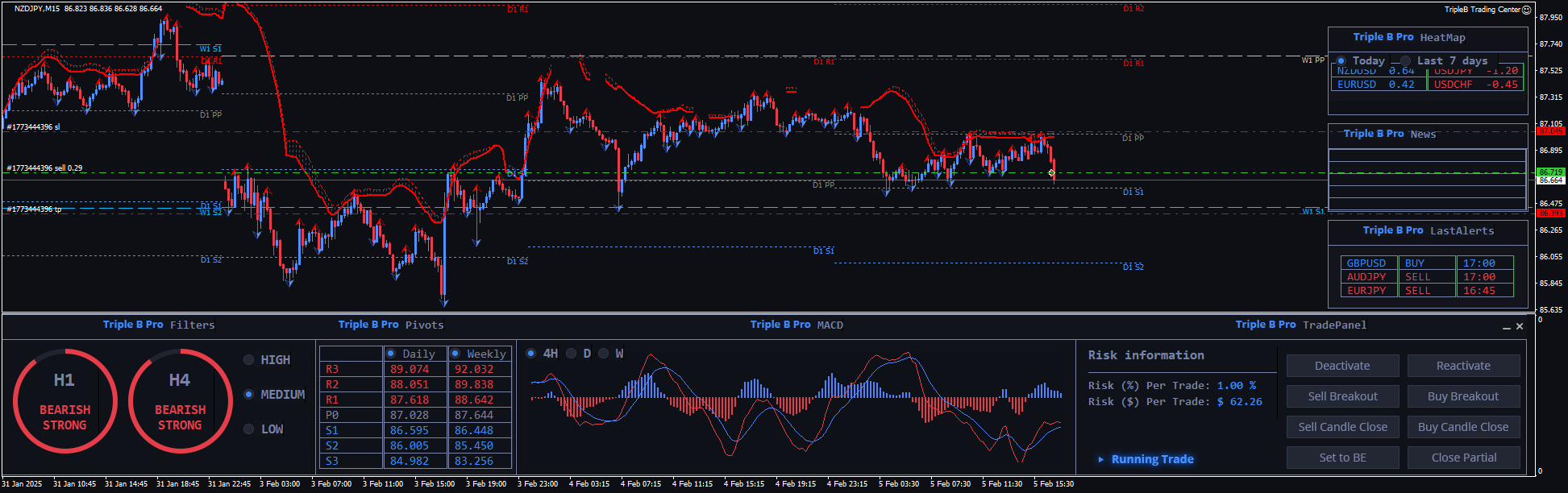Click the H1 bearish strong gauge

coord(64,400)
